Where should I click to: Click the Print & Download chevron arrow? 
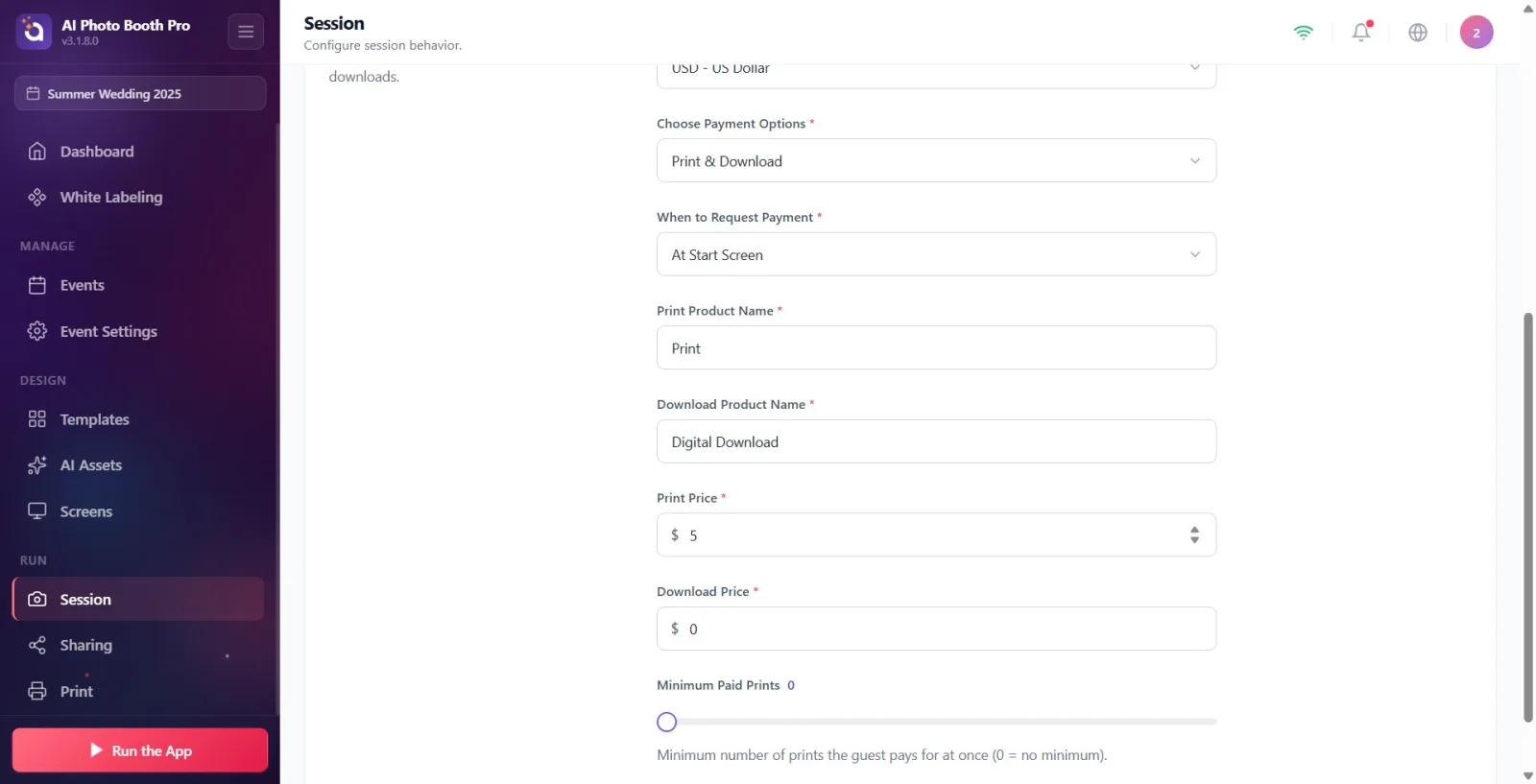[x=1195, y=160]
